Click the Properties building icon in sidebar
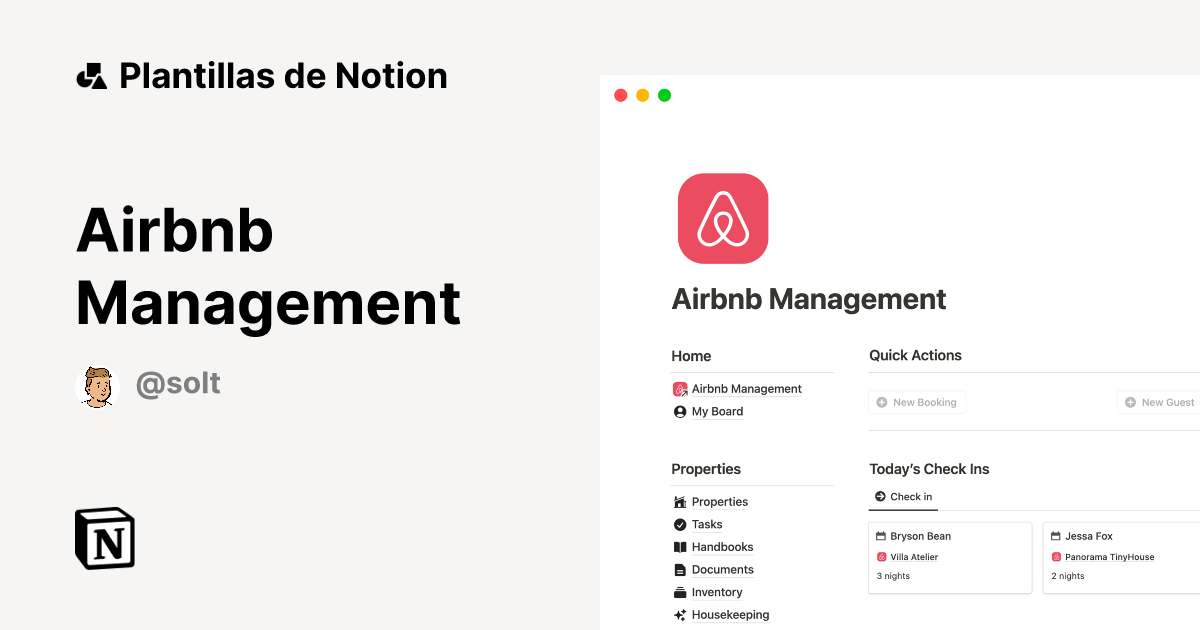This screenshot has width=1200, height=630. 680,501
